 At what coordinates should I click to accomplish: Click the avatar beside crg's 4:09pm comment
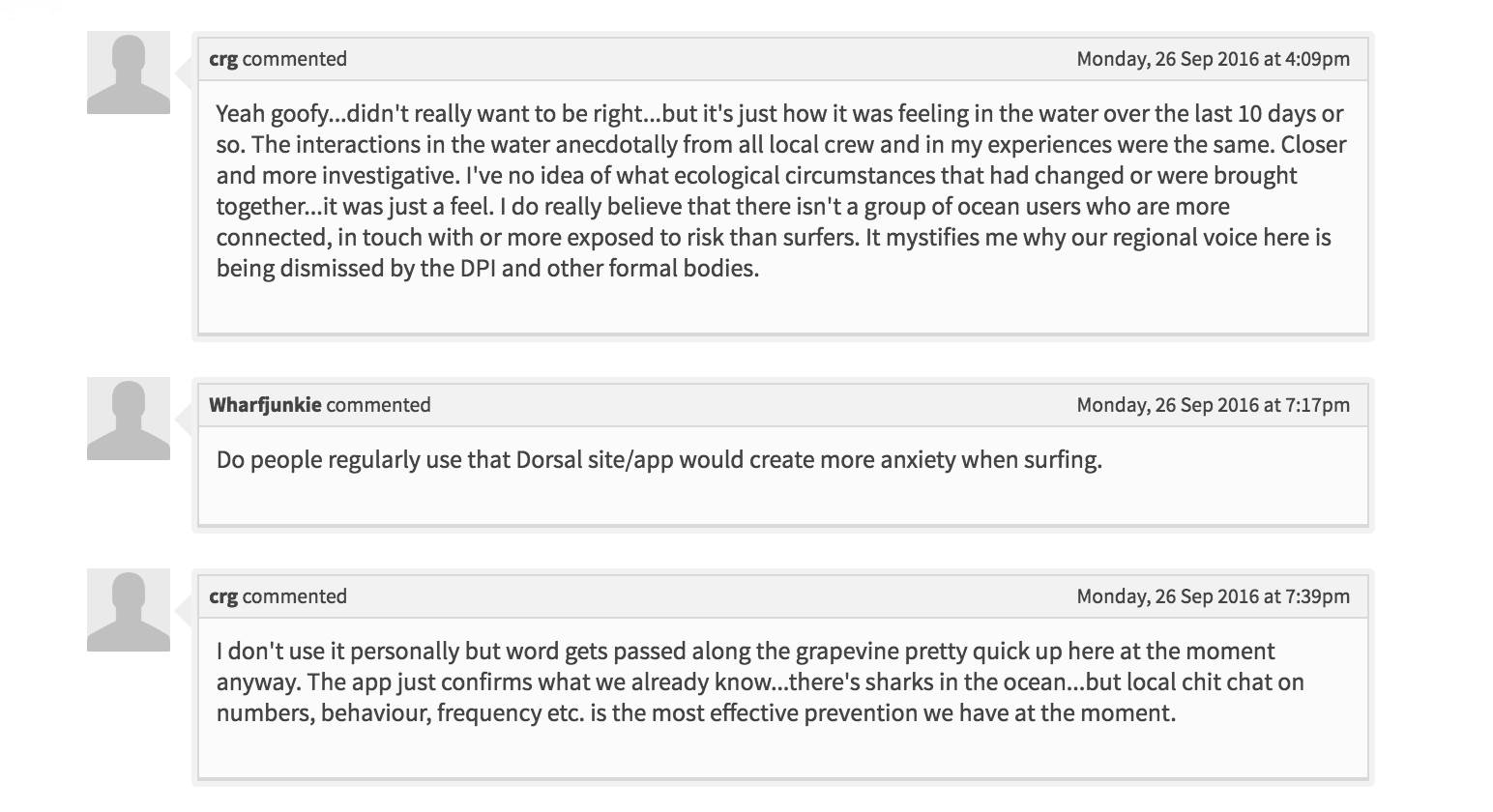pyautogui.click(x=129, y=72)
